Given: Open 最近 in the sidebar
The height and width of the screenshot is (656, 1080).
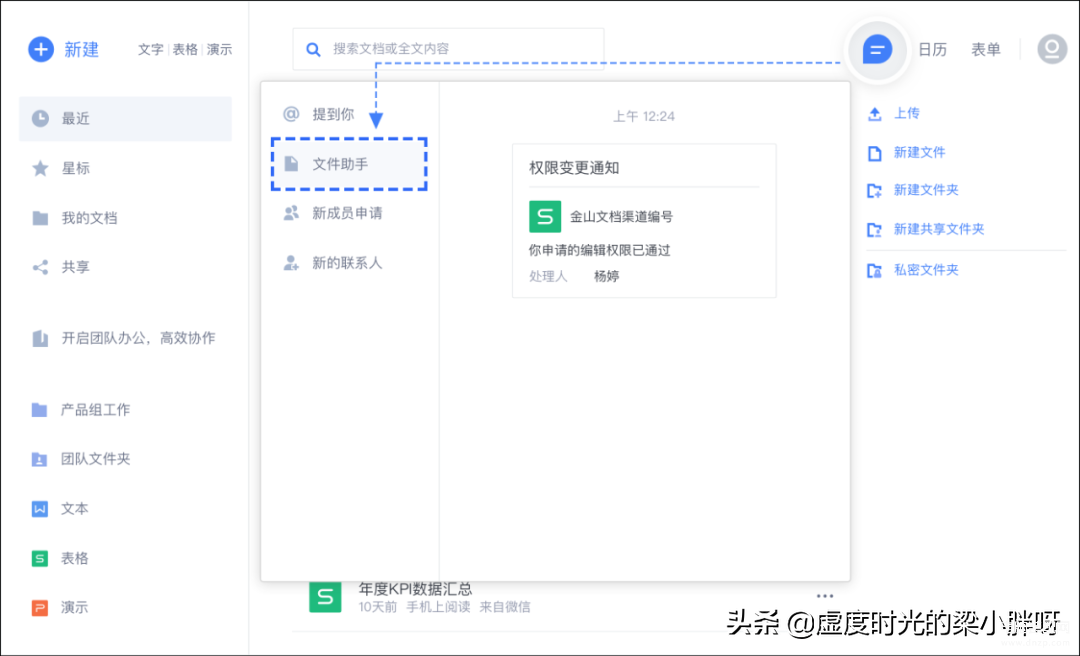Looking at the screenshot, I should tap(125, 119).
